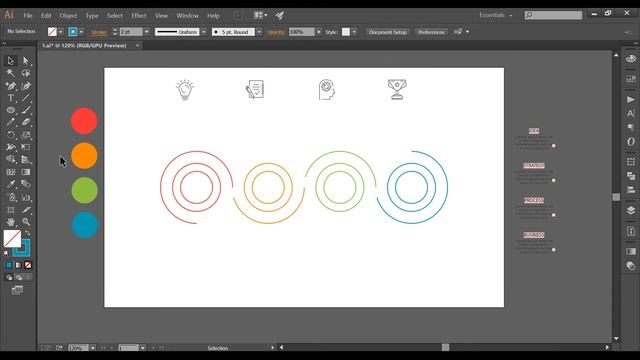The width and height of the screenshot is (640, 360).
Task: Open the fill color dropdown
Action: [61, 32]
